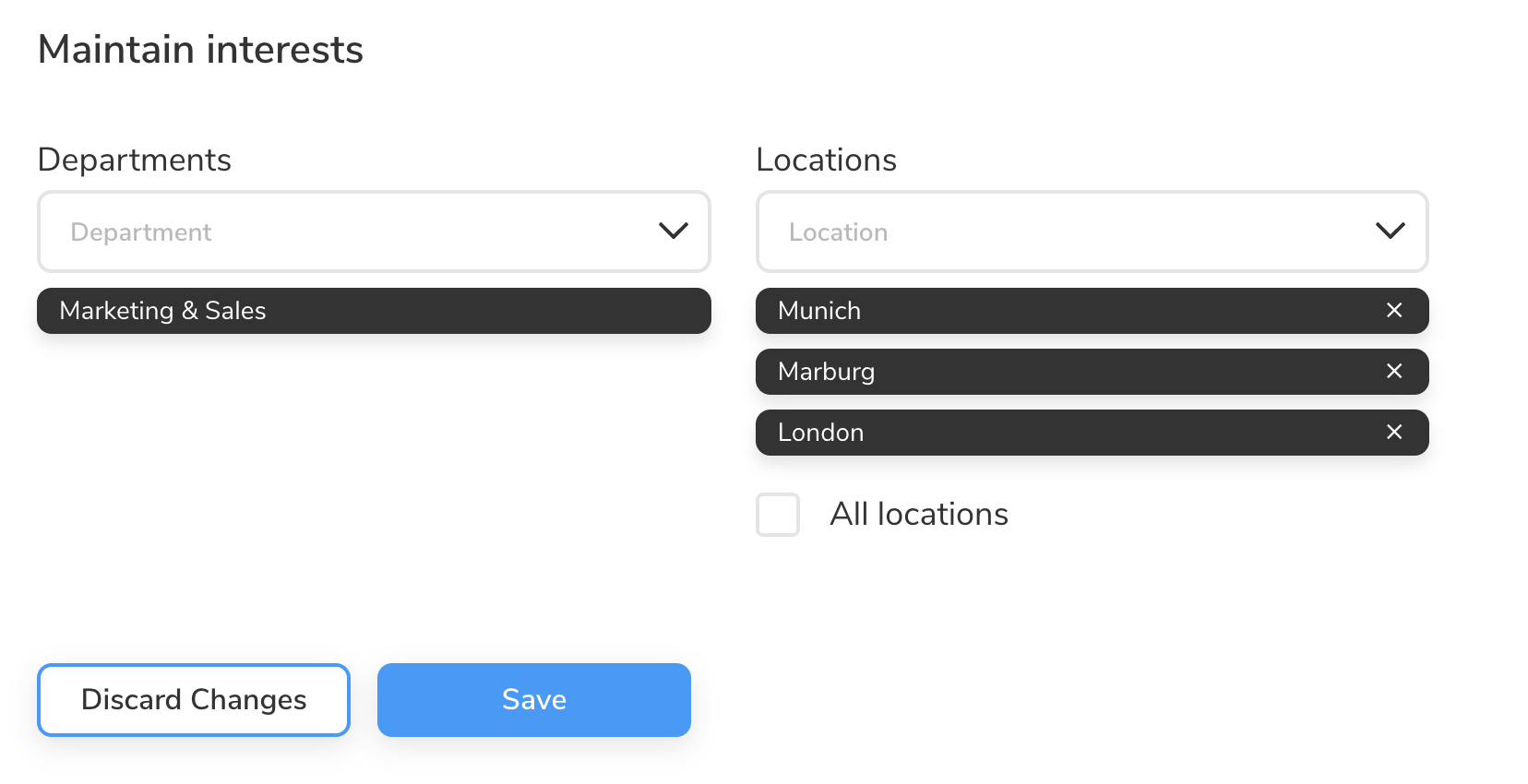Open the Department dropdown field

coord(374,232)
